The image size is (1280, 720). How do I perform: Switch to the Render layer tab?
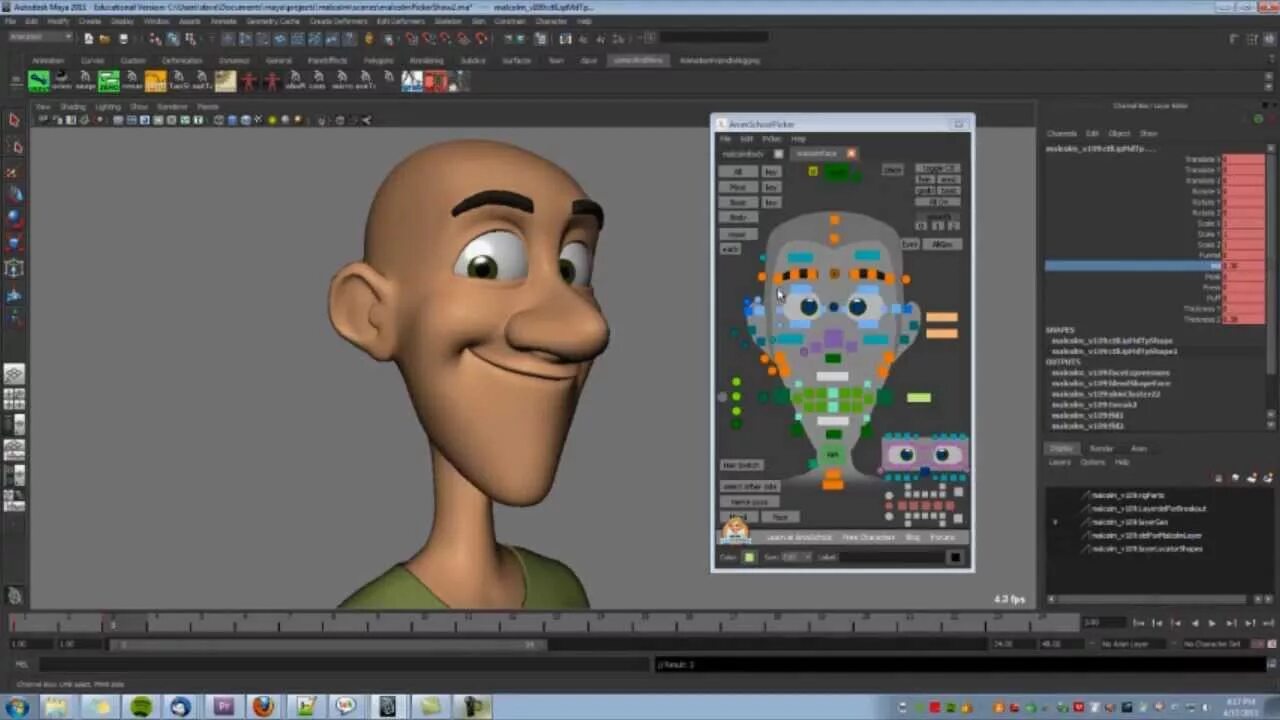click(x=1101, y=449)
